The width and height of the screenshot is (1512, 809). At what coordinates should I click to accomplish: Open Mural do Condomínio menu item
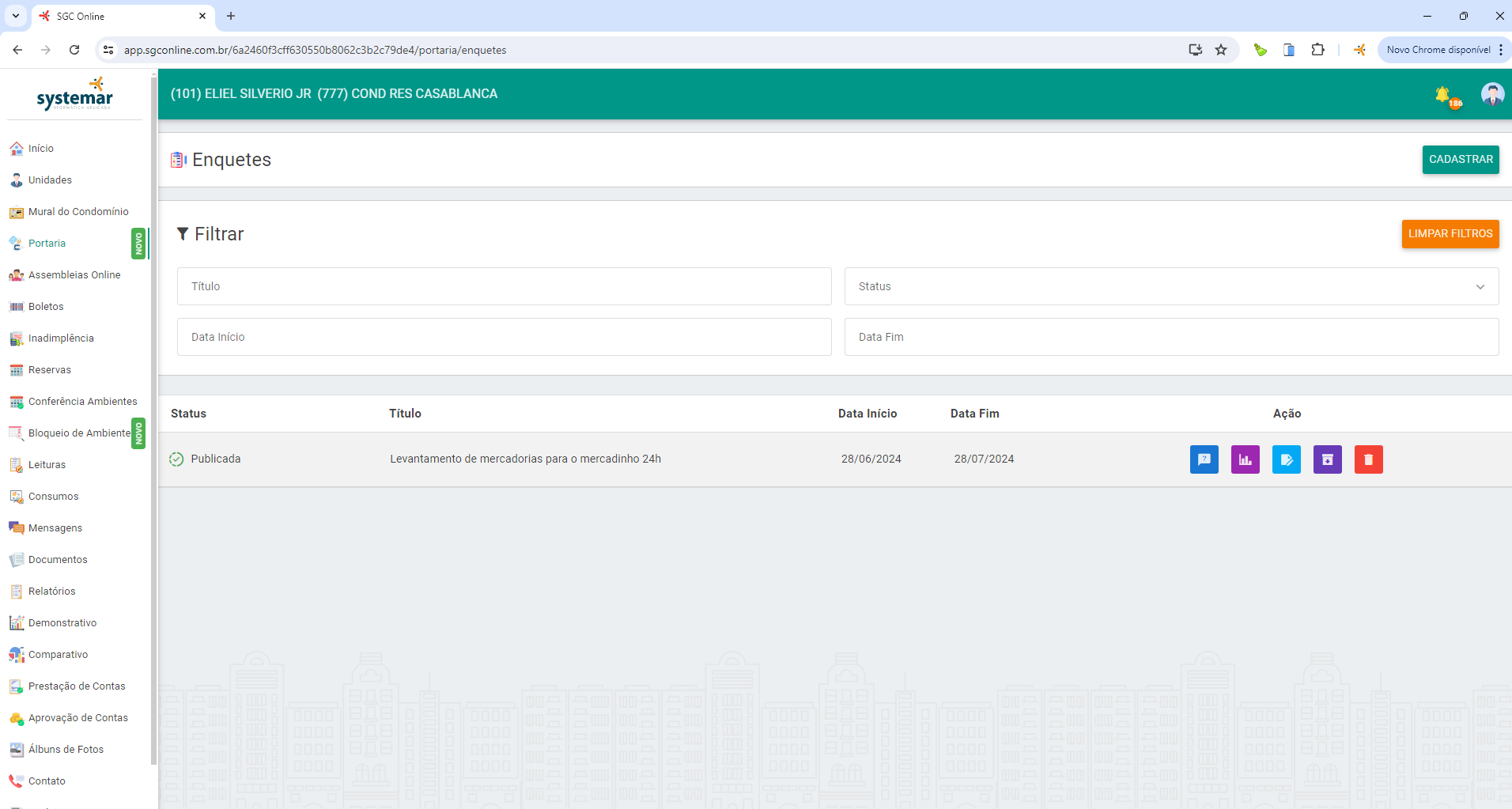77,212
